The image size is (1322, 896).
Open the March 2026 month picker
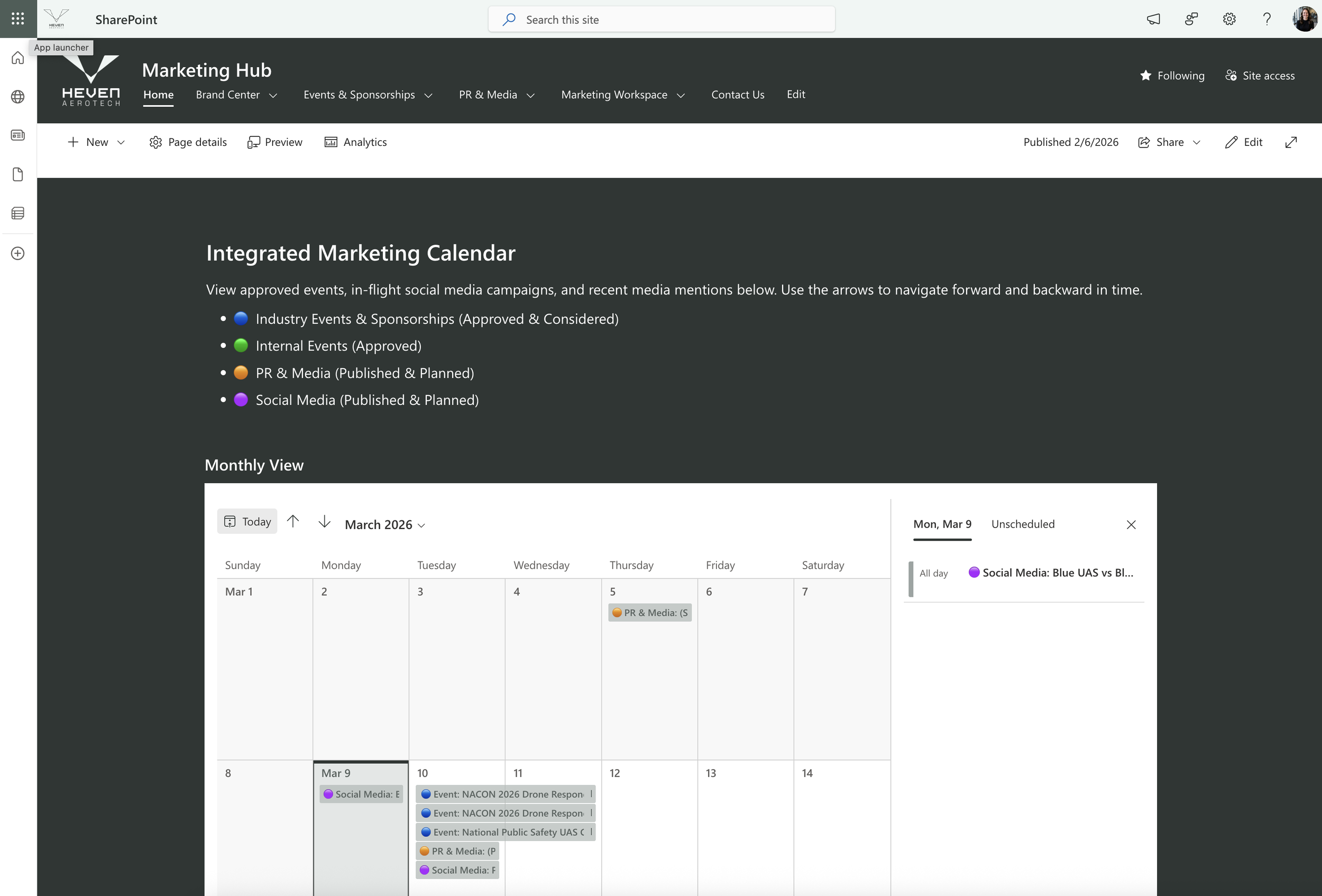tap(384, 524)
